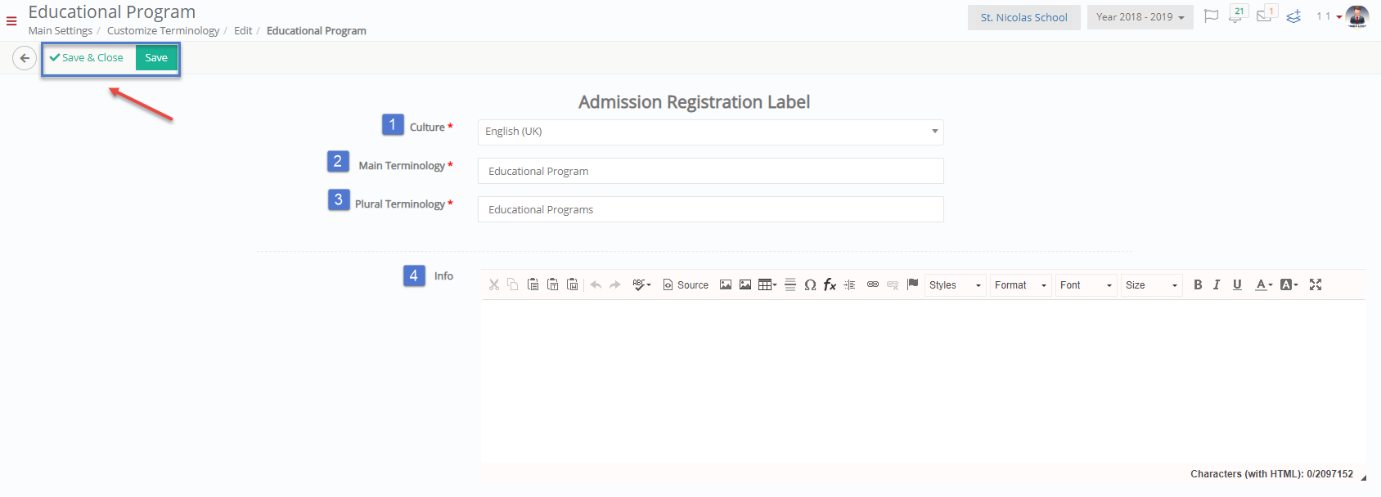Go to Customize Terminology breadcrumb

click(x=163, y=31)
